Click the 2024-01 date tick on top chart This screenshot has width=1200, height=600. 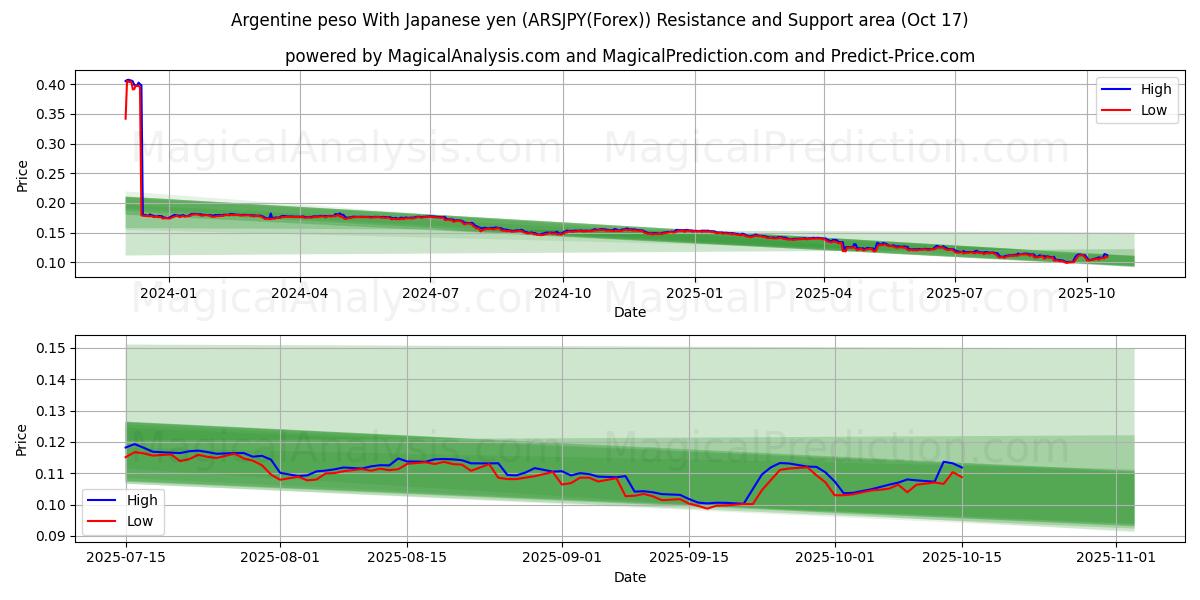coord(168,293)
